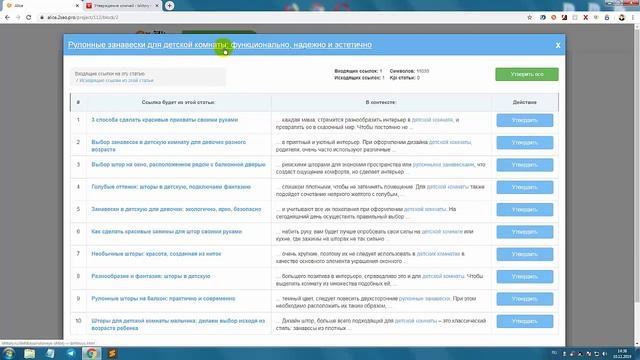Approve link in row 9
Screen dimensions: 640x360
pyautogui.click(x=524, y=299)
